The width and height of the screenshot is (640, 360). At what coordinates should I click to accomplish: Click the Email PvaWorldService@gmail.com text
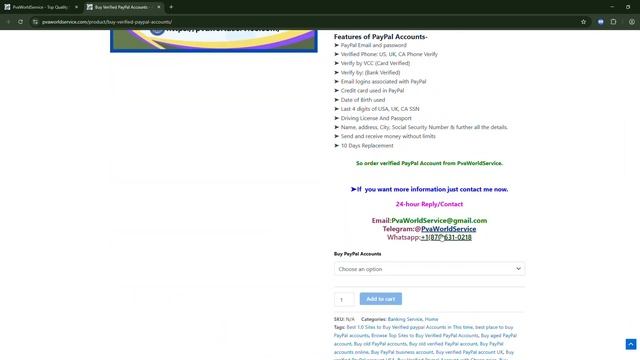click(429, 220)
